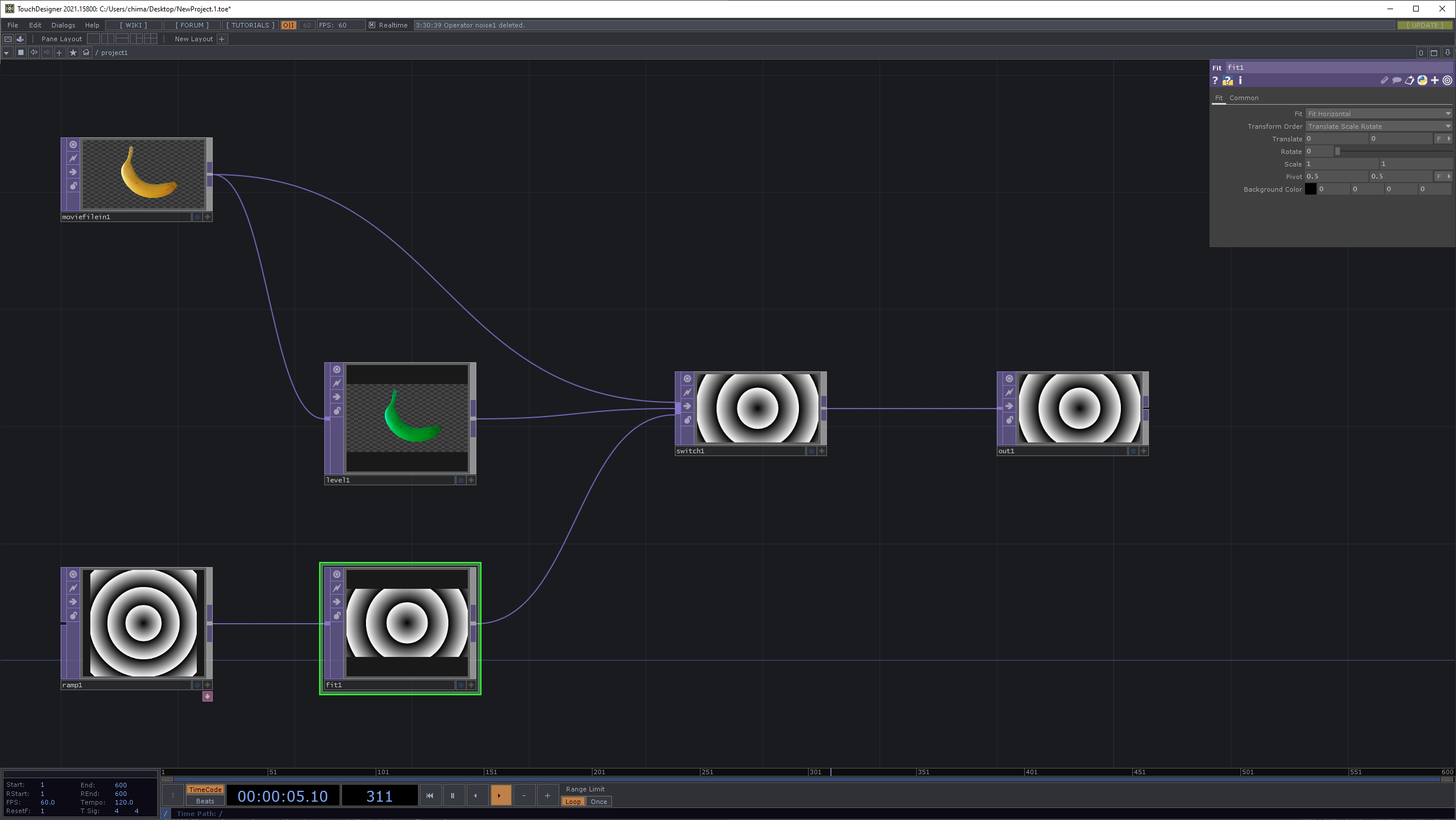Image resolution: width=1456 pixels, height=820 pixels.
Task: Open Python help for fit1 operator
Action: coord(1227,81)
